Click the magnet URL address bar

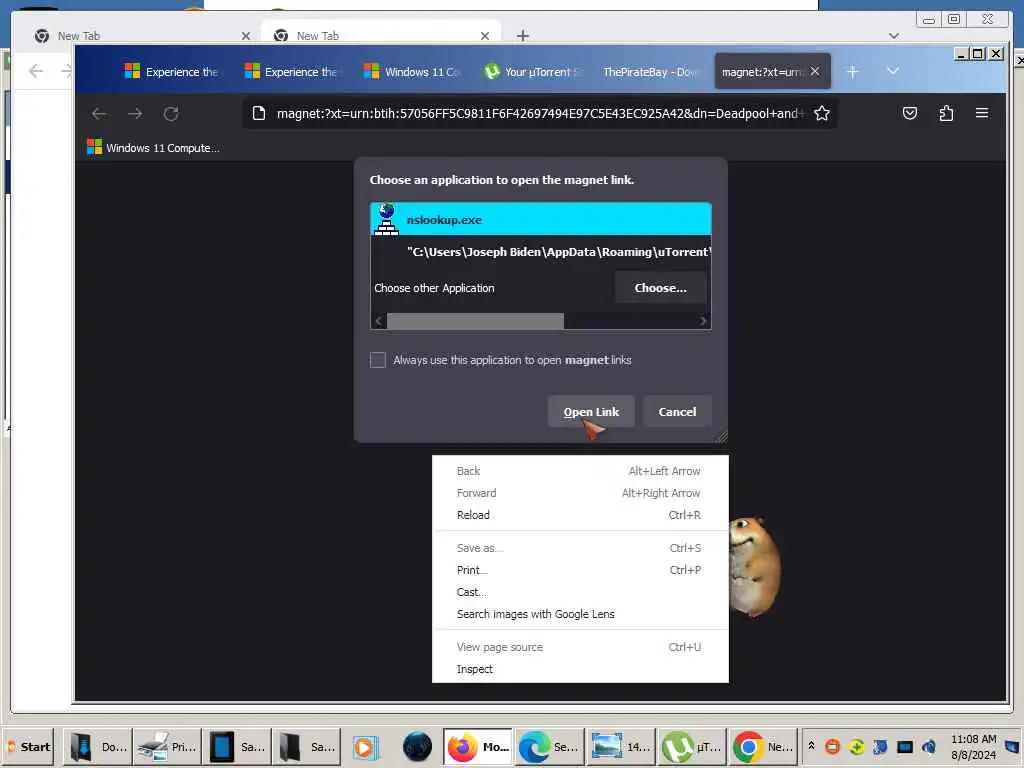(x=538, y=114)
